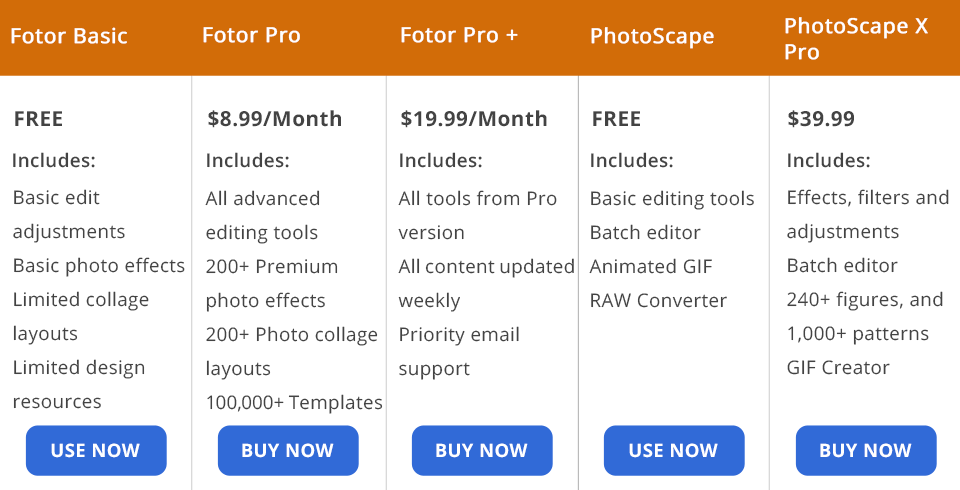Click the $39.99 price
This screenshot has height=490, width=960.
pyautogui.click(x=821, y=119)
